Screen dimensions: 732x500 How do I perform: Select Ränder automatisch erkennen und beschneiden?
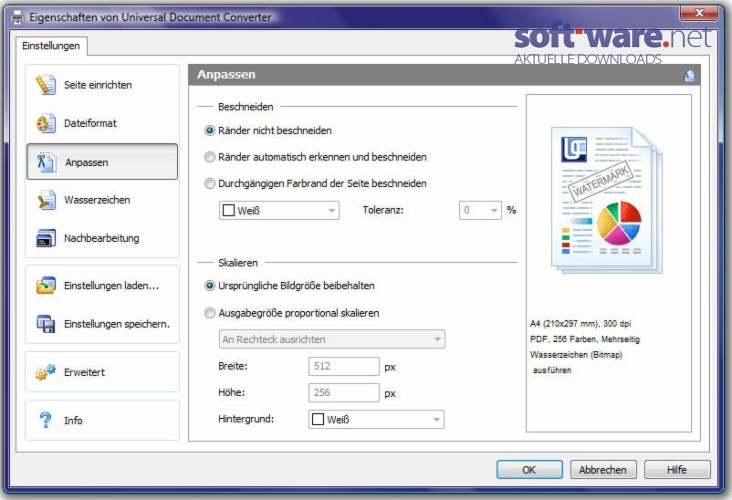tap(316, 157)
